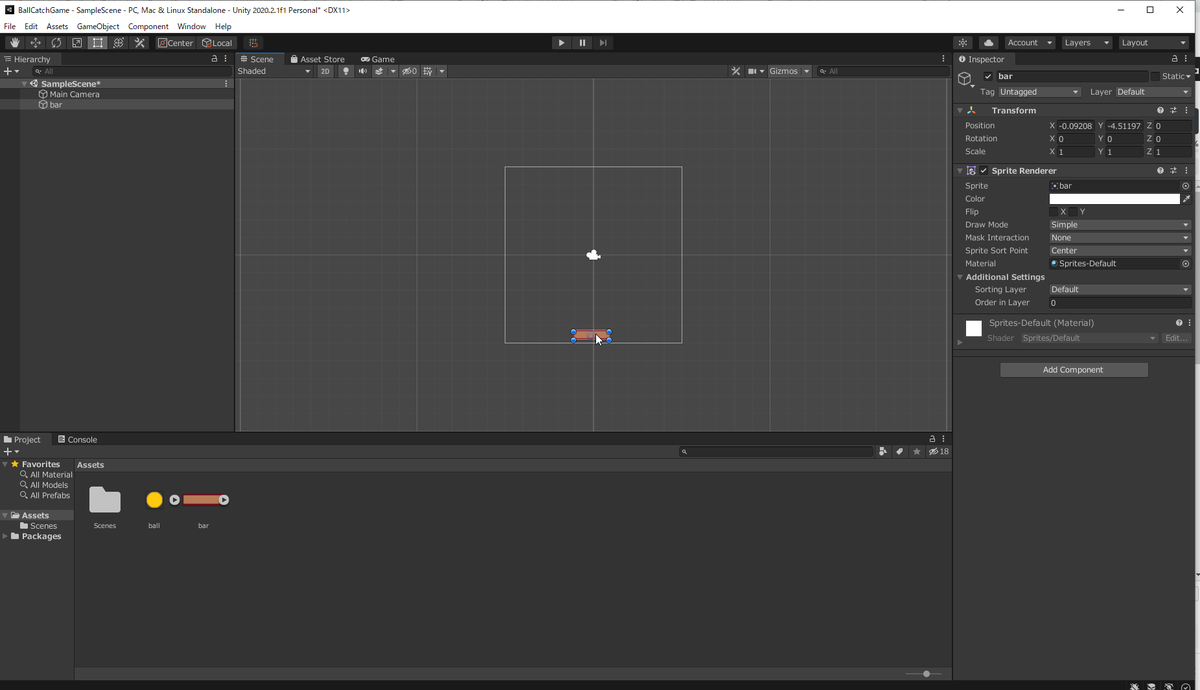Image resolution: width=1200 pixels, height=690 pixels.
Task: Lock the Hierarchy panel
Action: [x=214, y=59]
